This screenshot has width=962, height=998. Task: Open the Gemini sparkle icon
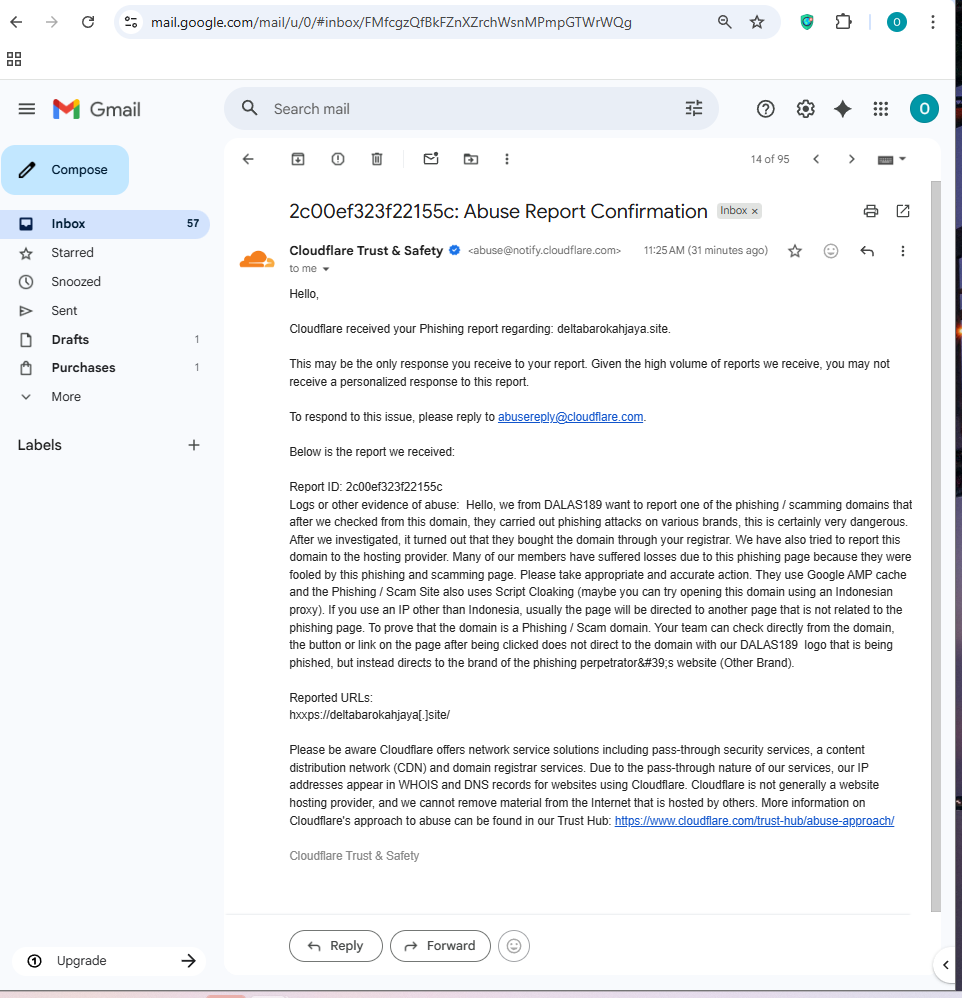click(842, 109)
